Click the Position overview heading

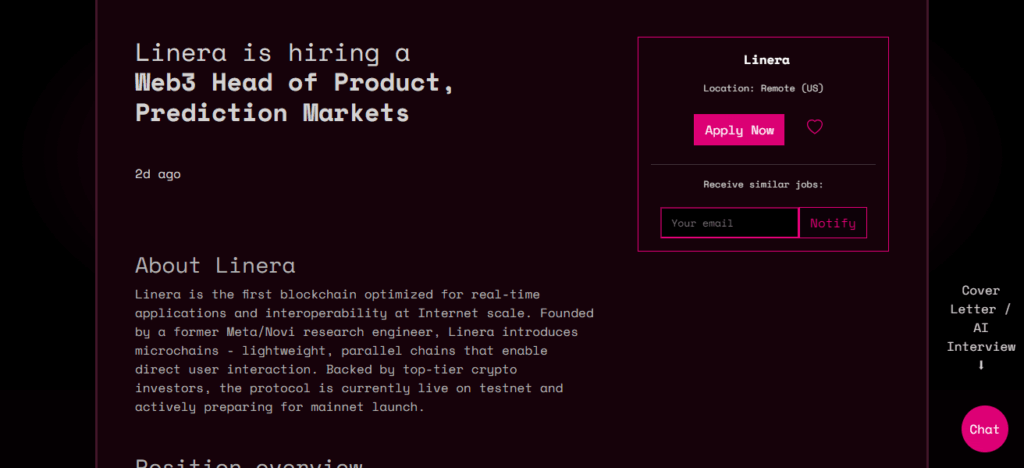click(x=248, y=464)
